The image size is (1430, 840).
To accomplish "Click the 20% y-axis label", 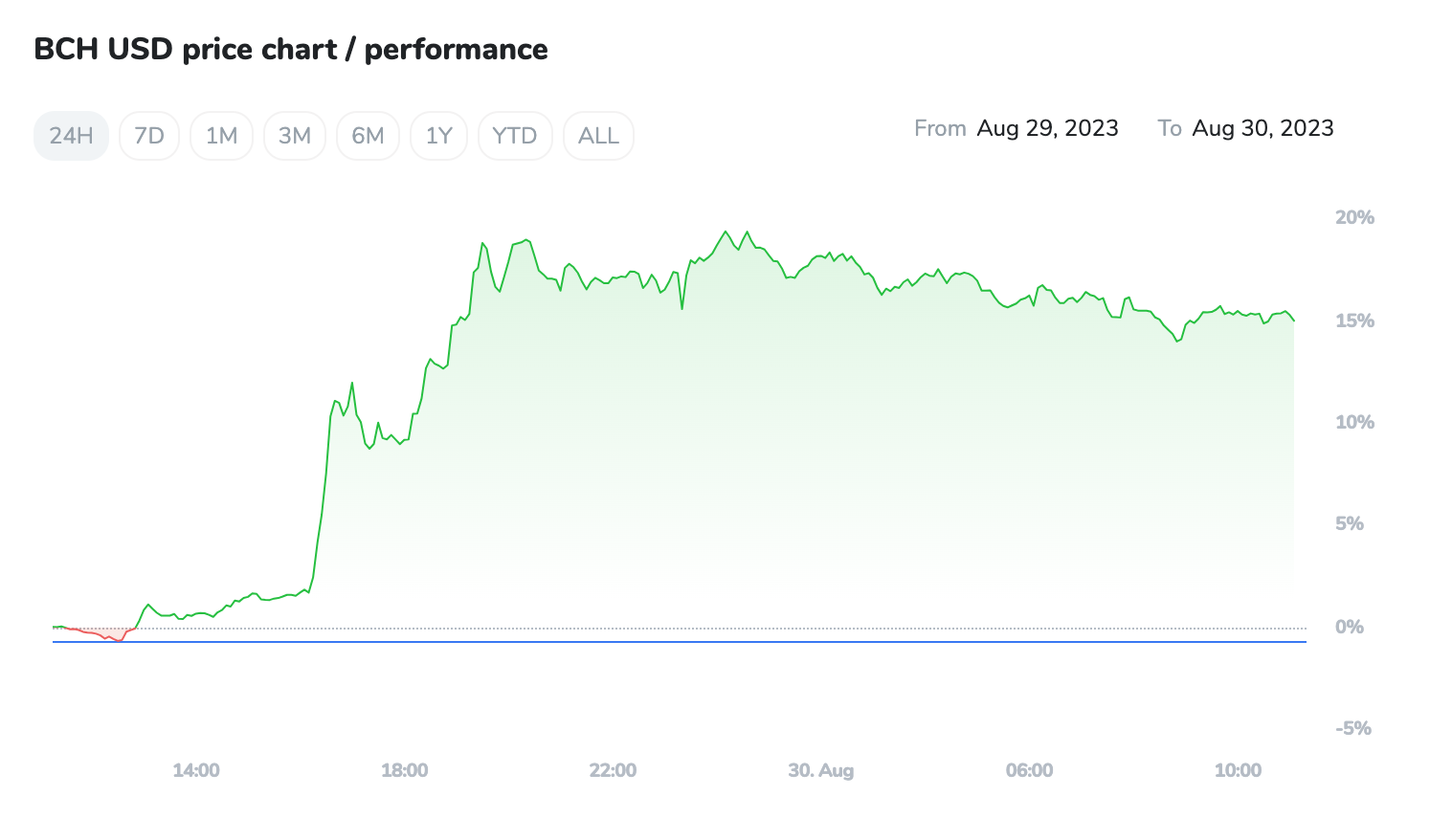I will (1354, 217).
